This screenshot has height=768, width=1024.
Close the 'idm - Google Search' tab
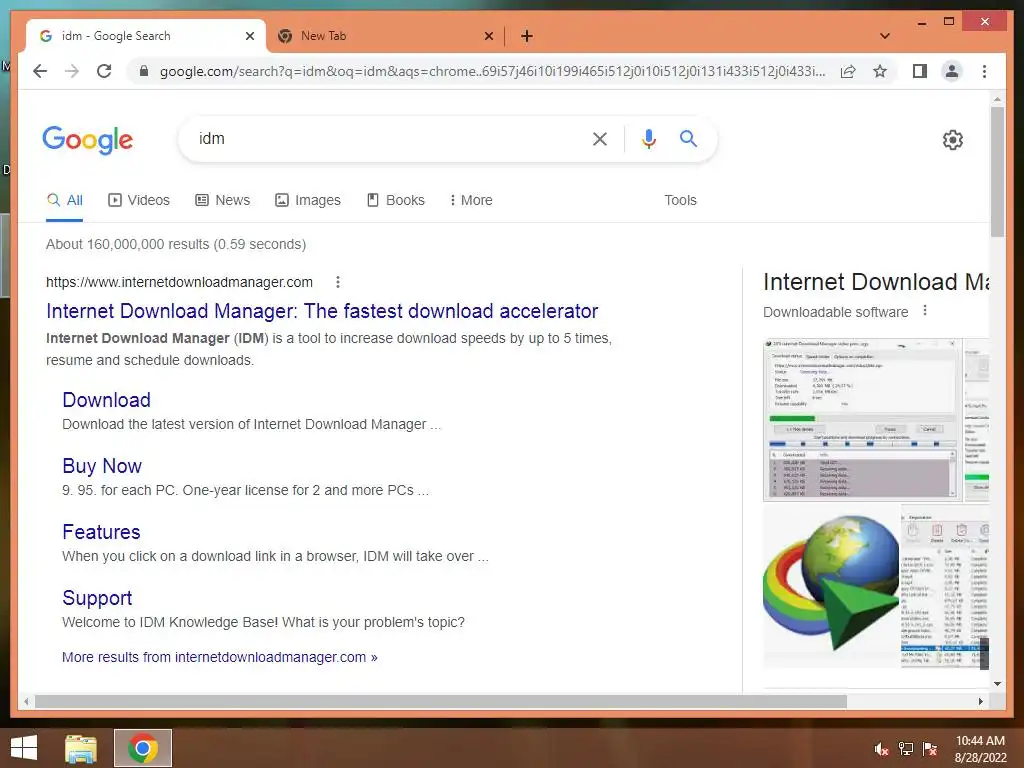point(249,36)
